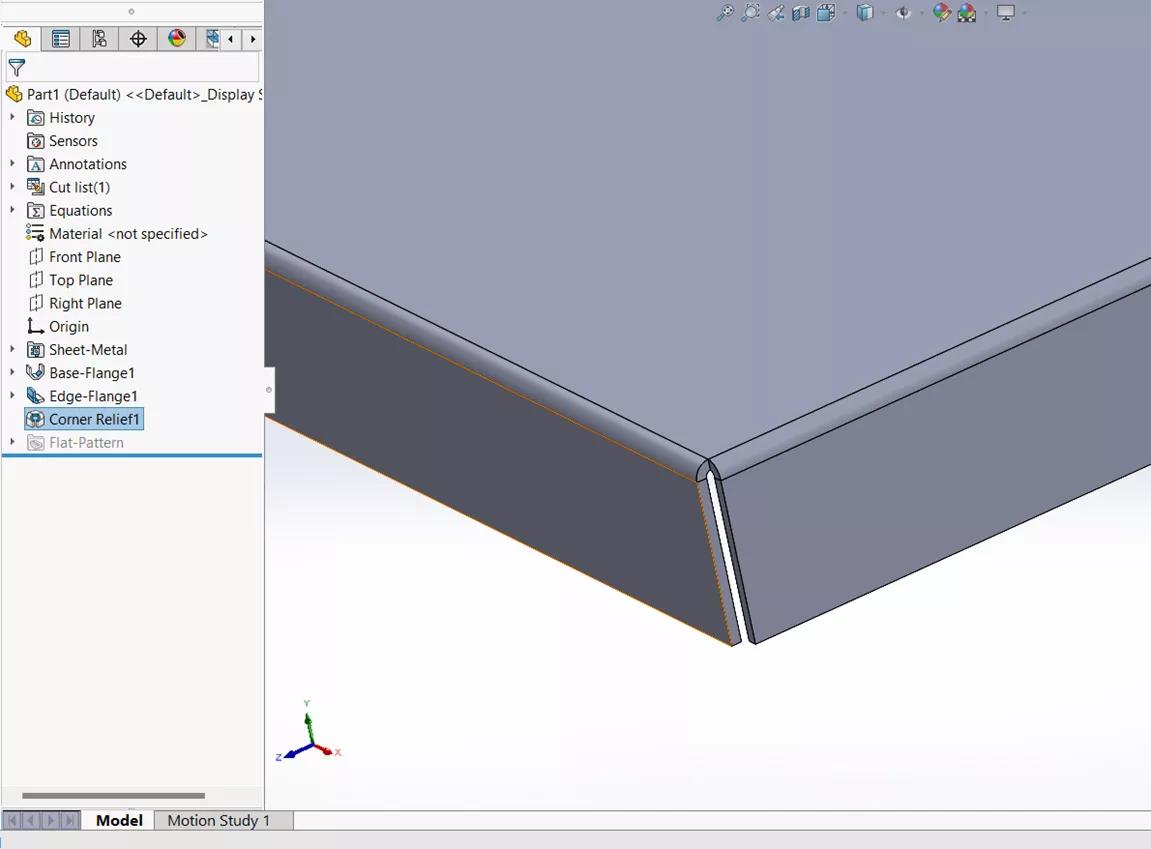Open the DisplayManager tab
Viewport: 1151px width, 849px height.
pyautogui.click(x=177, y=39)
